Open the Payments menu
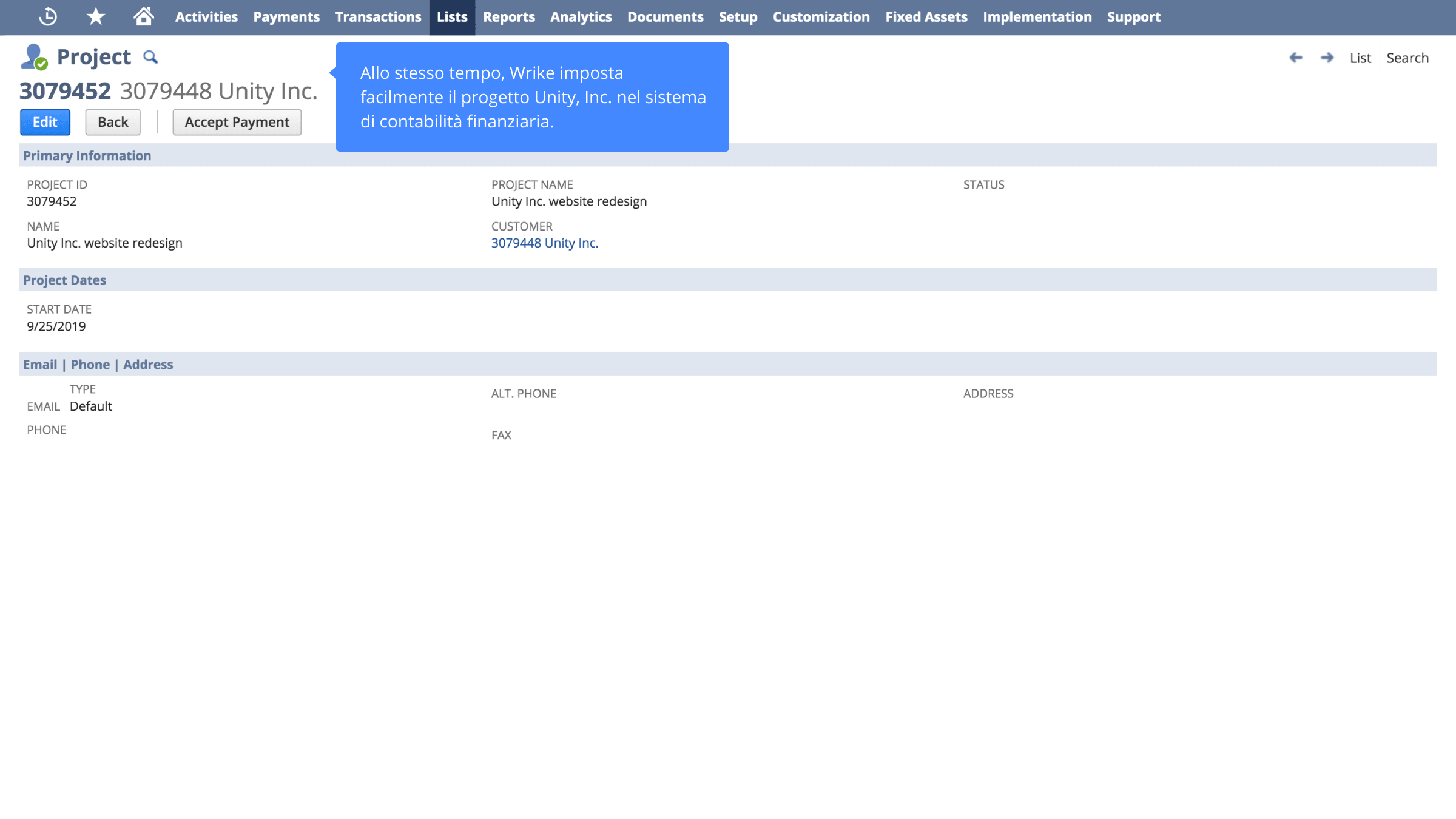The width and height of the screenshot is (1456, 819). click(286, 17)
